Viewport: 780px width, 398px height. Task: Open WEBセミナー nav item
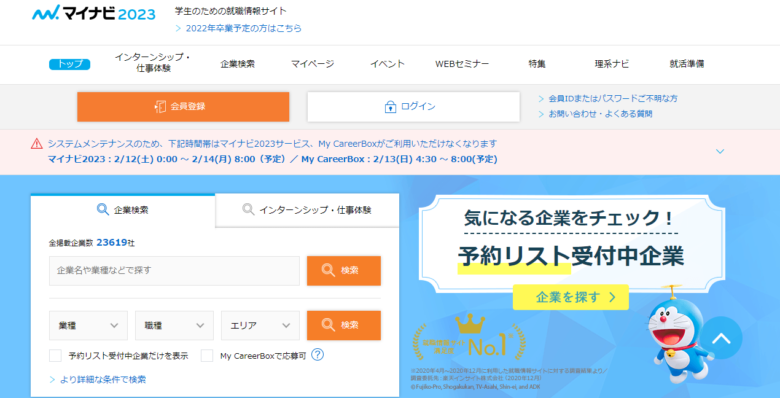pyautogui.click(x=462, y=64)
